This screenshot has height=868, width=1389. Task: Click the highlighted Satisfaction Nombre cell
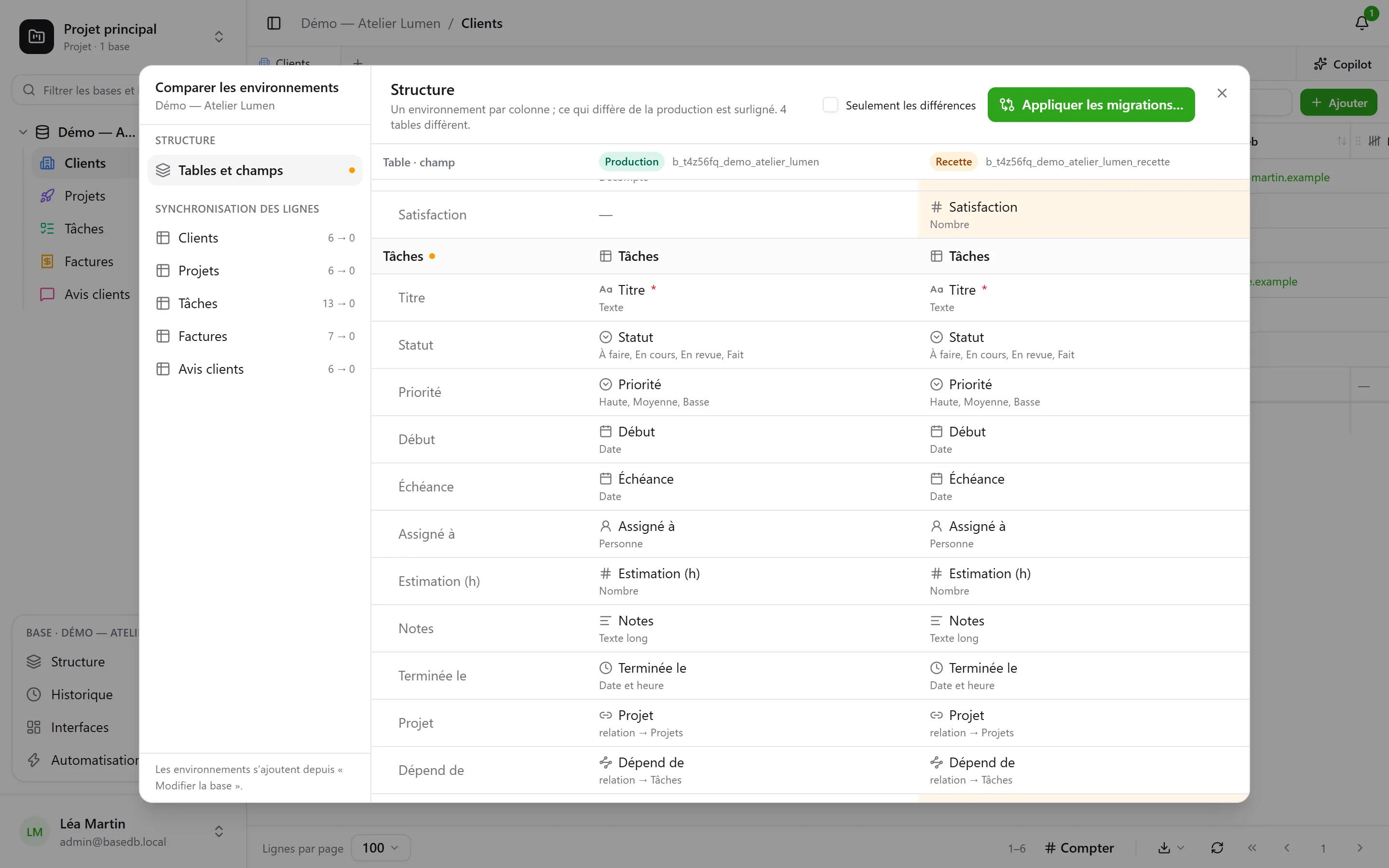point(1084,214)
